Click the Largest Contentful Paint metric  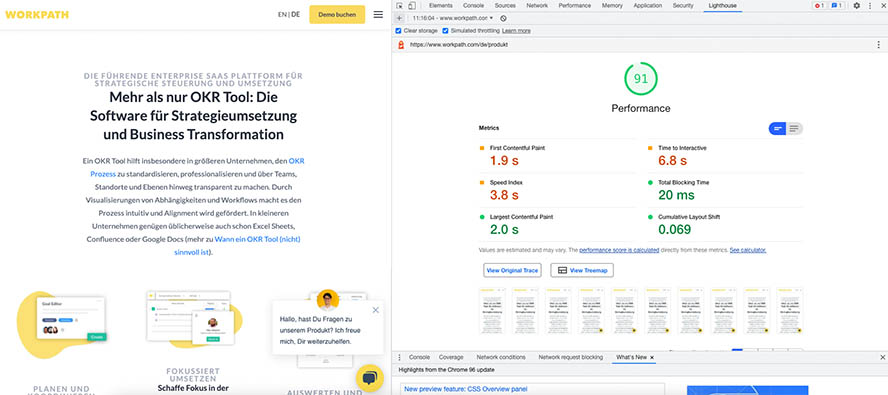pos(557,225)
